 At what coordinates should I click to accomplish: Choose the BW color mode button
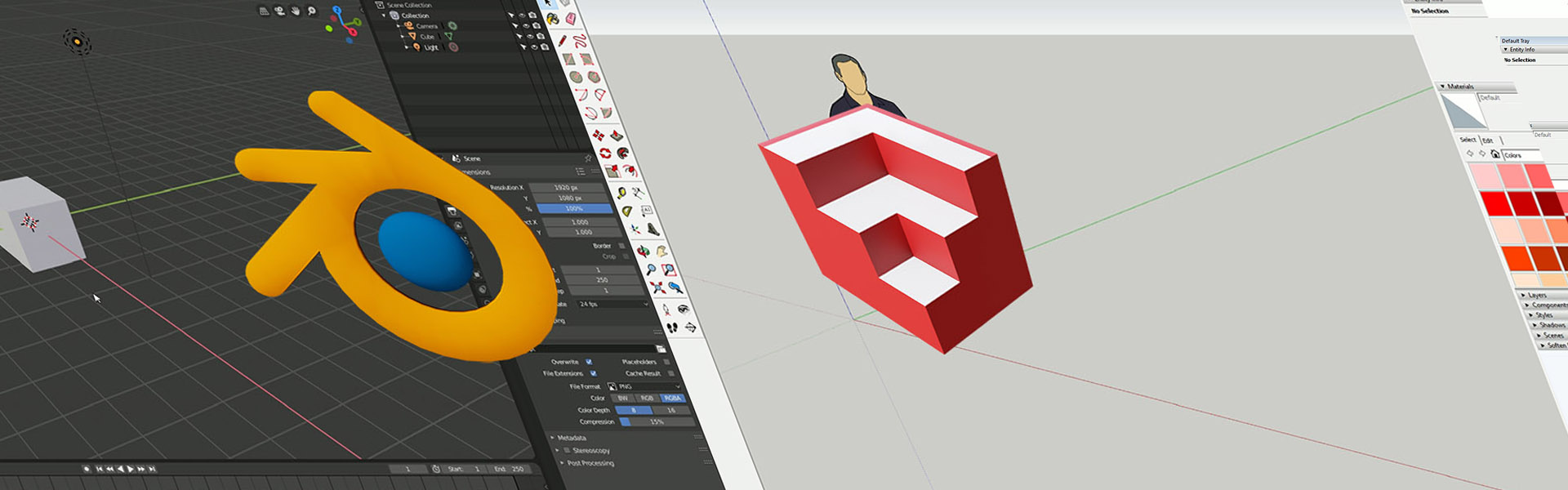coord(623,398)
